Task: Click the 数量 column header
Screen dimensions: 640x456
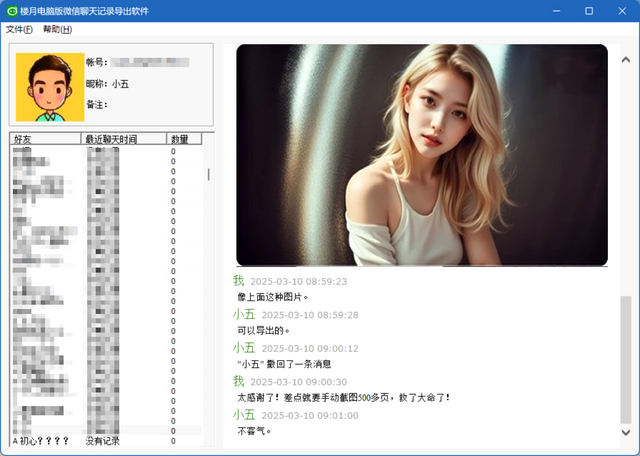Action: [183, 139]
